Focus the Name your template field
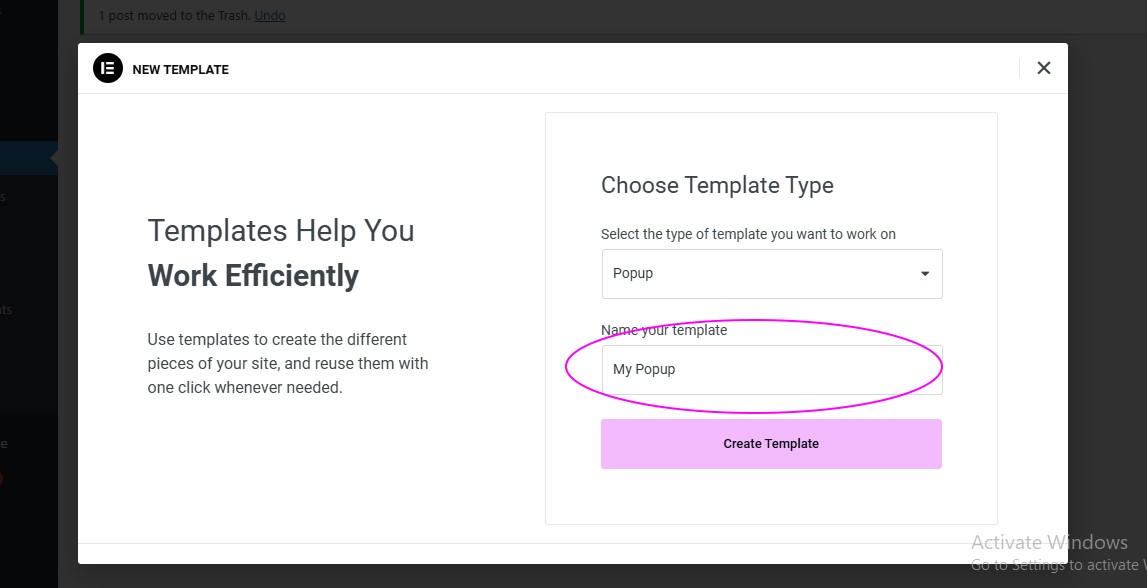This screenshot has height=588, width=1147. [772, 369]
